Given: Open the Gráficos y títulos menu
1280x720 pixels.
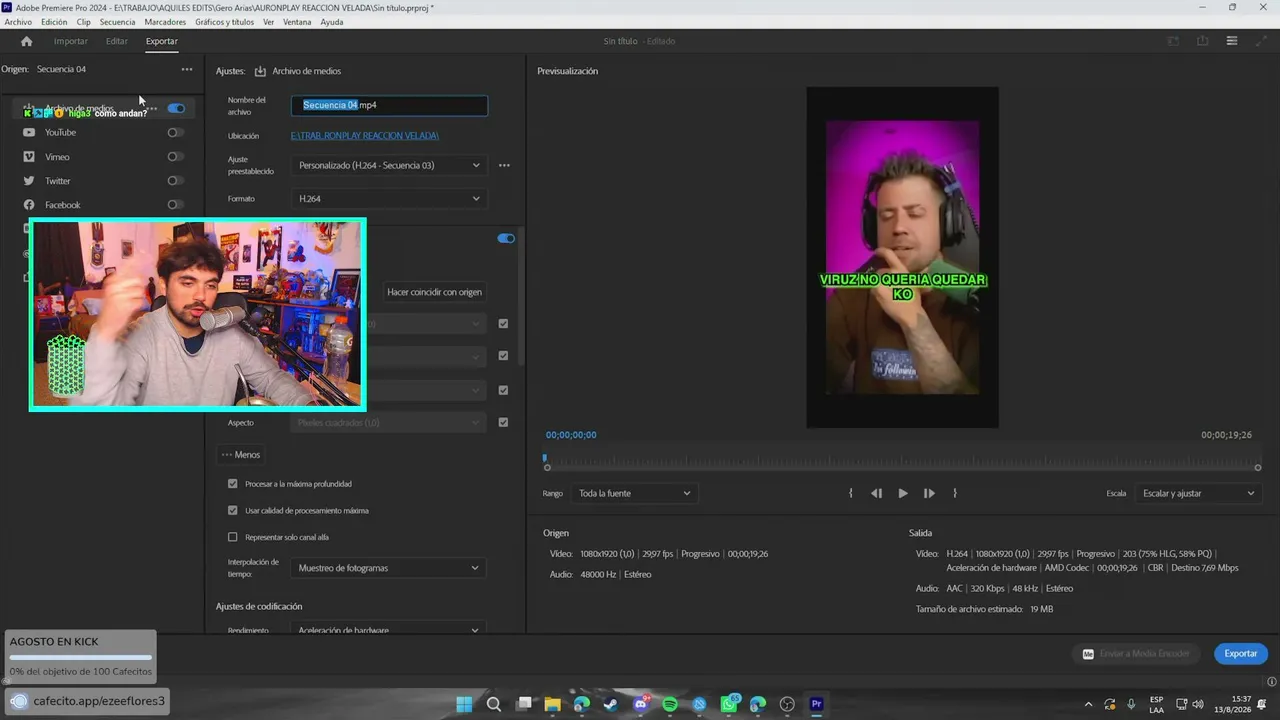Looking at the screenshot, I should [x=224, y=22].
